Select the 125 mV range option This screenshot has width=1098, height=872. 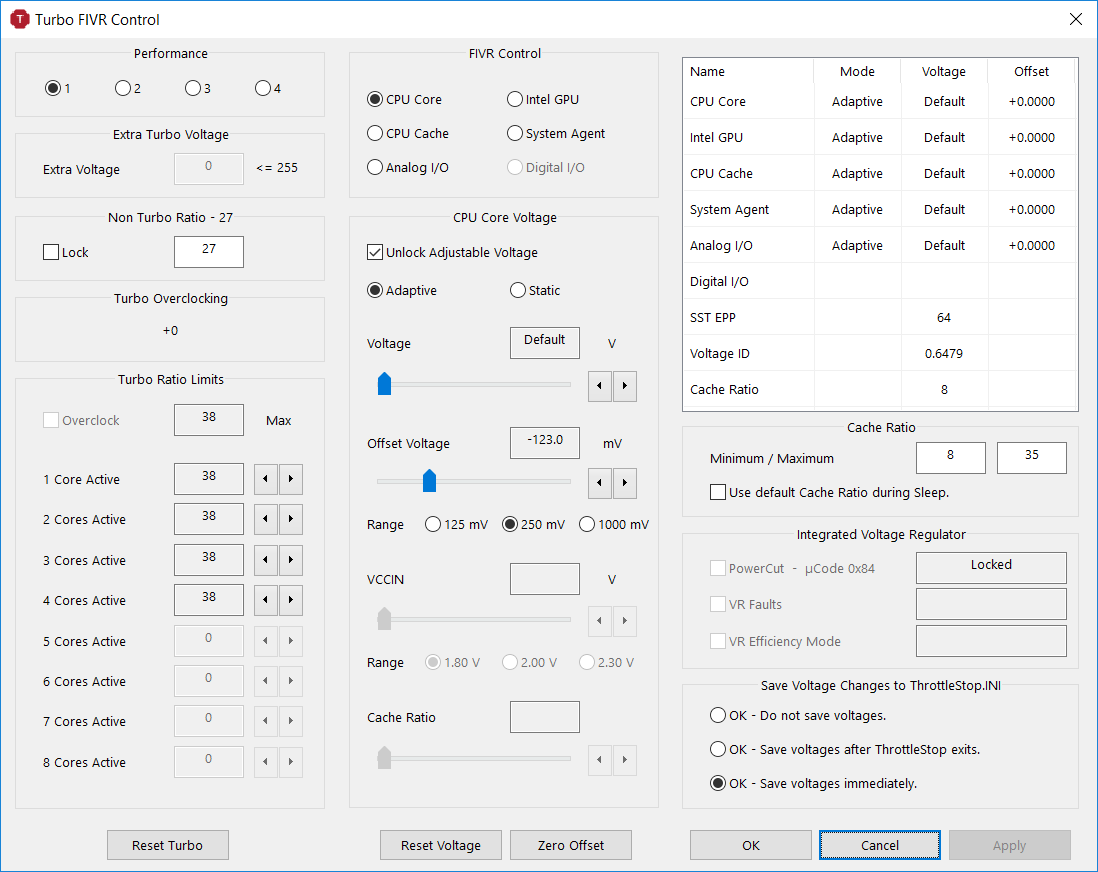(x=434, y=525)
